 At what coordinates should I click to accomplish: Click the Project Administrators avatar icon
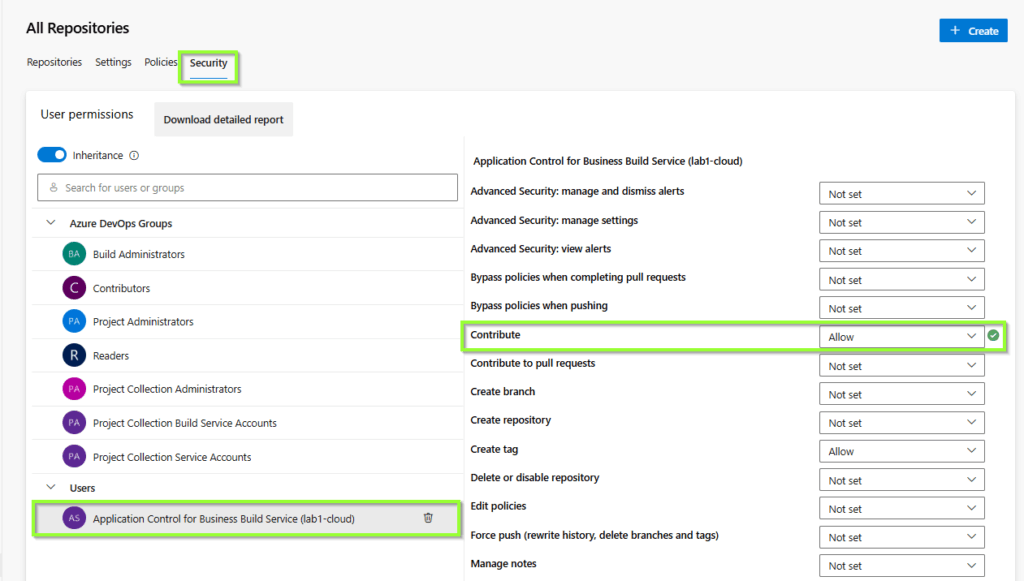click(73, 322)
